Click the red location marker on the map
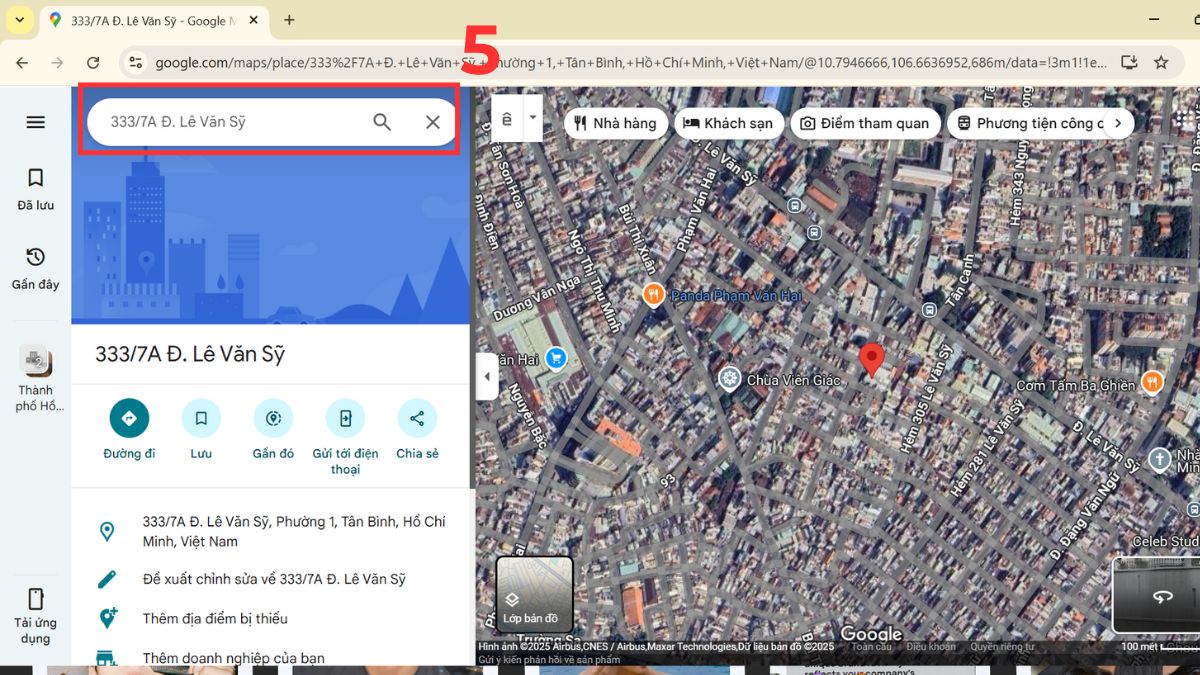 (x=872, y=360)
